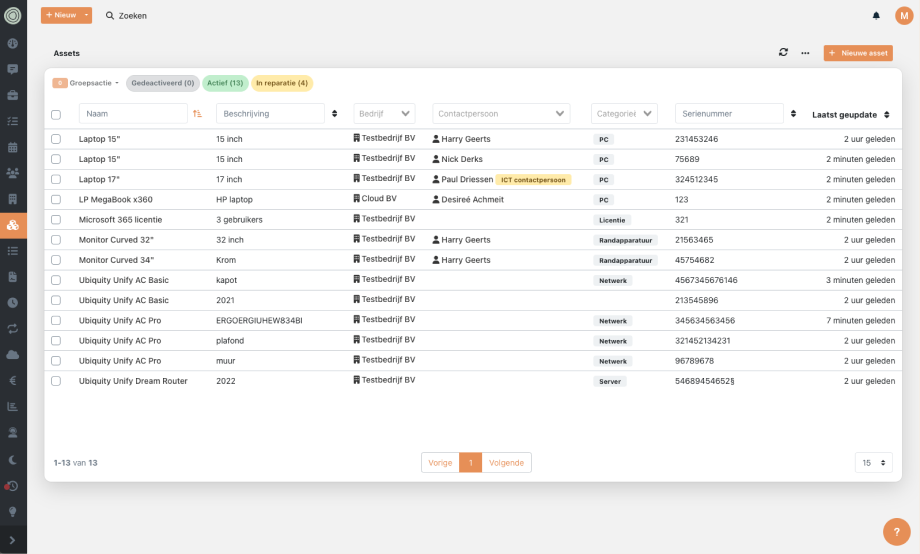Tick the select-all checkbox in table header
This screenshot has height=554, width=920.
(x=56, y=114)
